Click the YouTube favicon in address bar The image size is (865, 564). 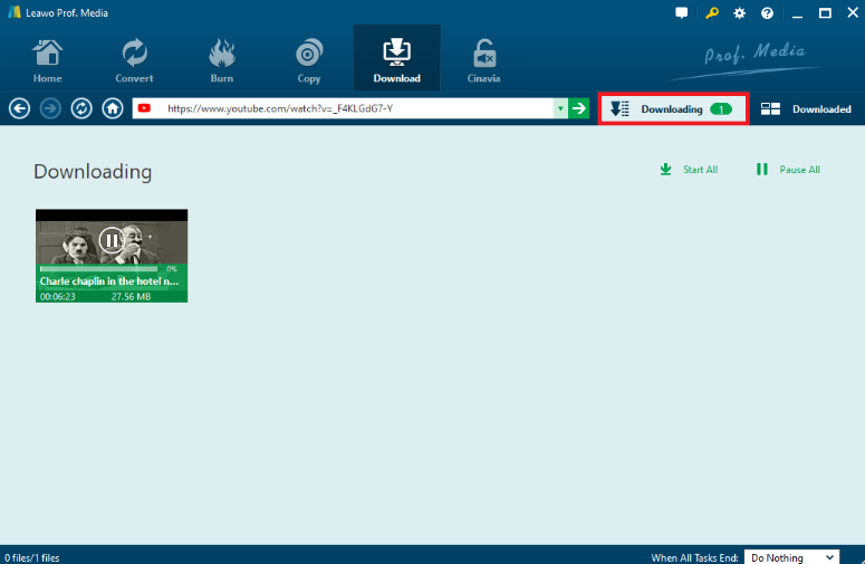pos(144,108)
